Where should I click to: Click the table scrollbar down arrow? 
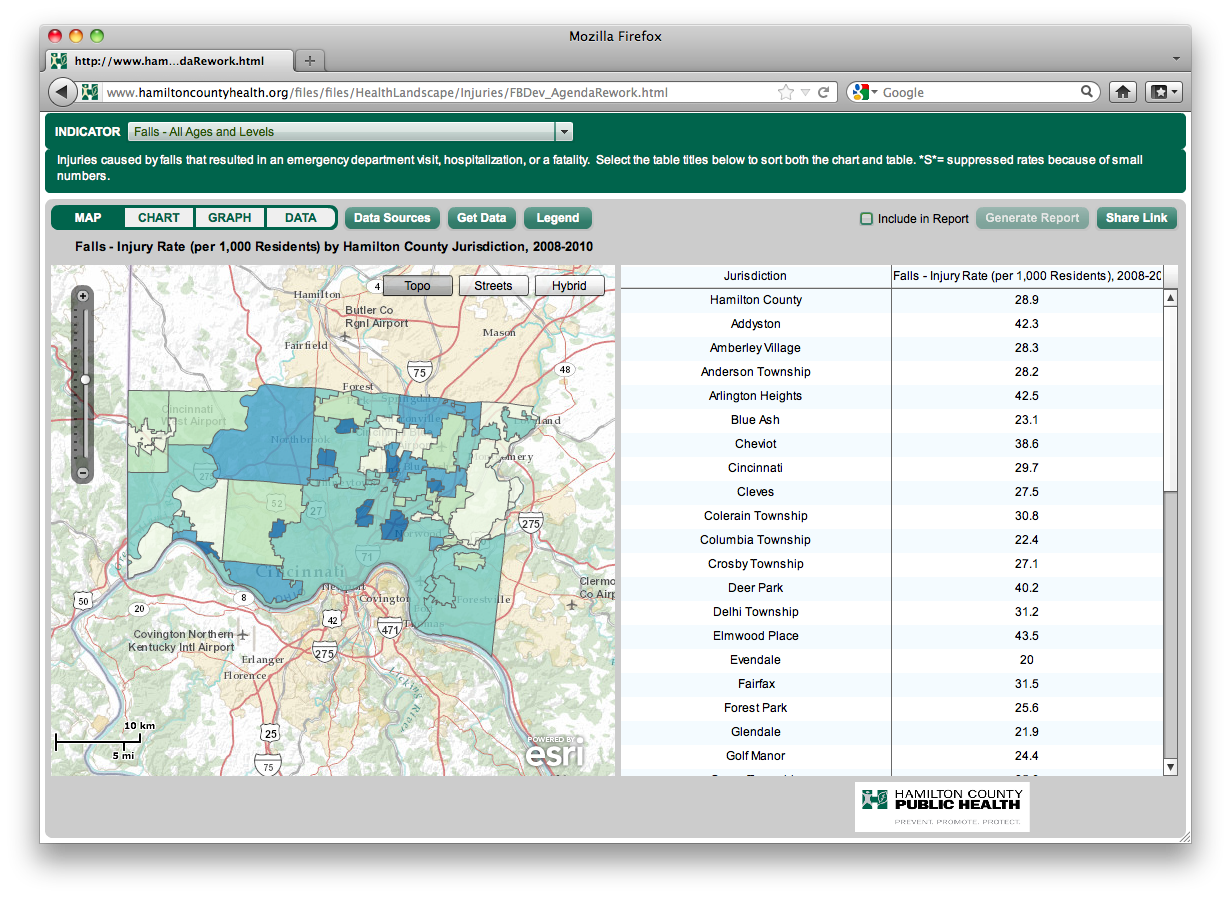[1171, 767]
